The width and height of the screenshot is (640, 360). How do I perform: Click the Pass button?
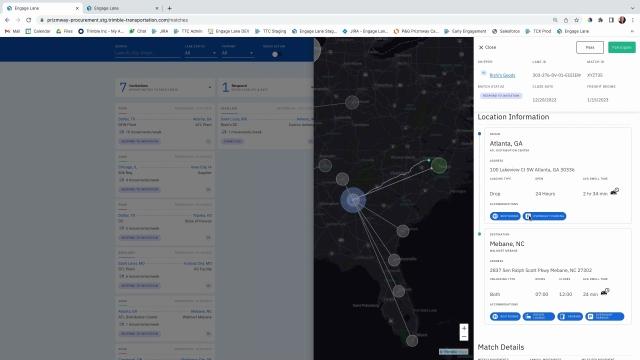click(590, 47)
